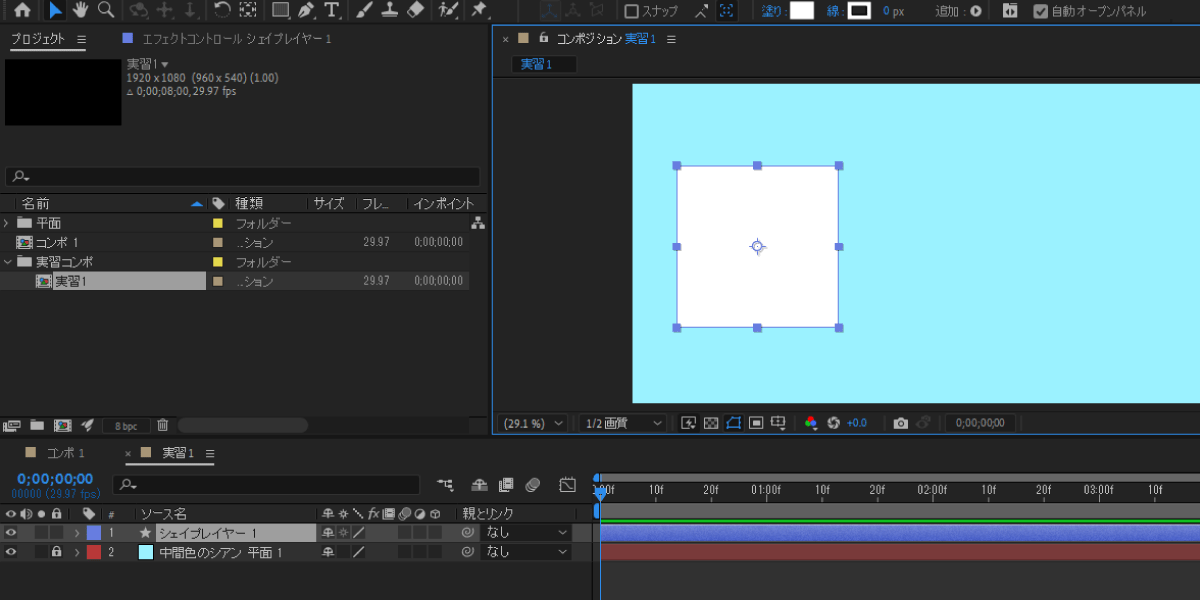This screenshot has height=600, width=1200.
Task: Toggle shy layers hide switch in timeline
Action: coord(479,485)
